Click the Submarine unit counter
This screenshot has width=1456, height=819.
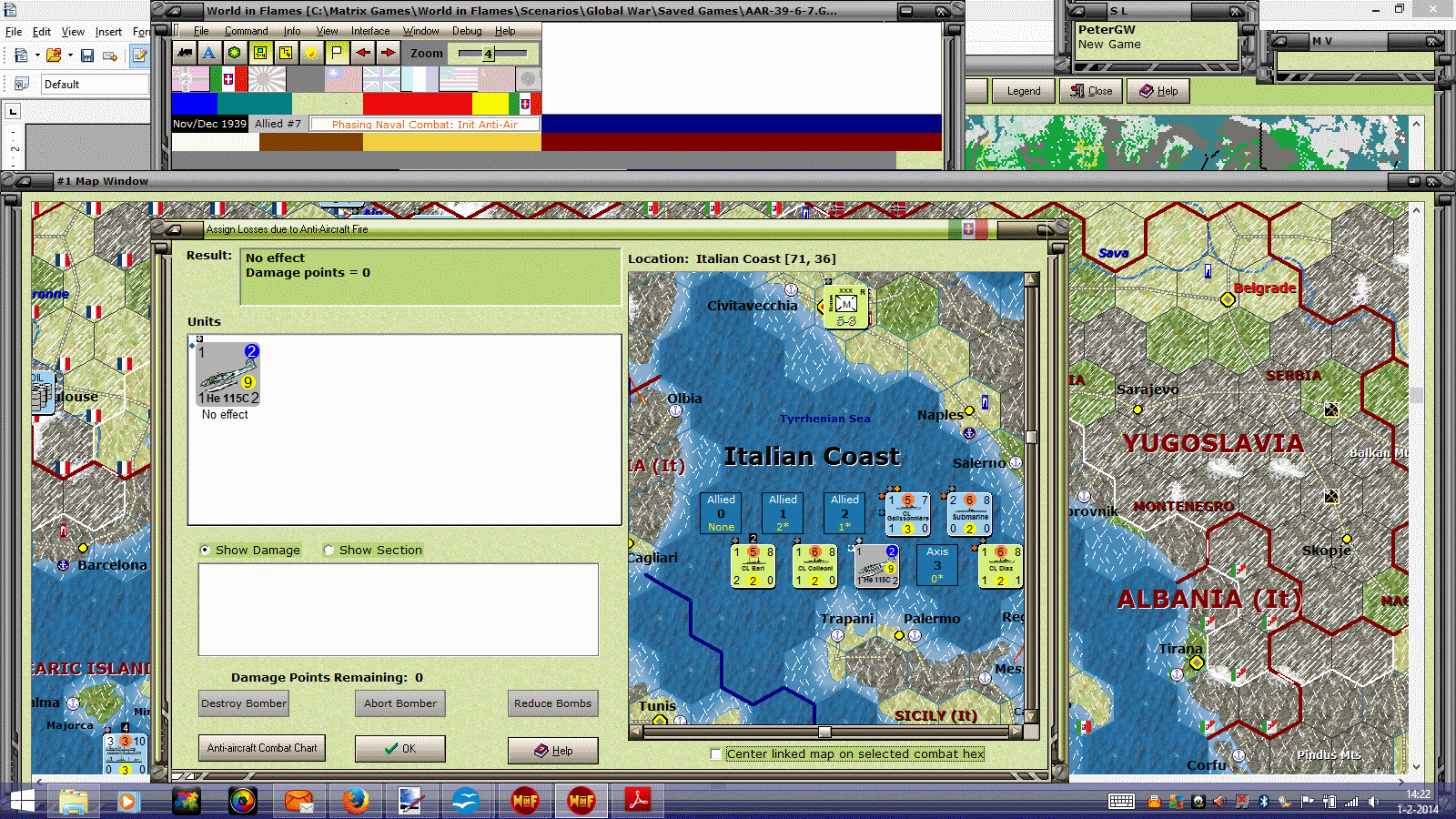[970, 514]
